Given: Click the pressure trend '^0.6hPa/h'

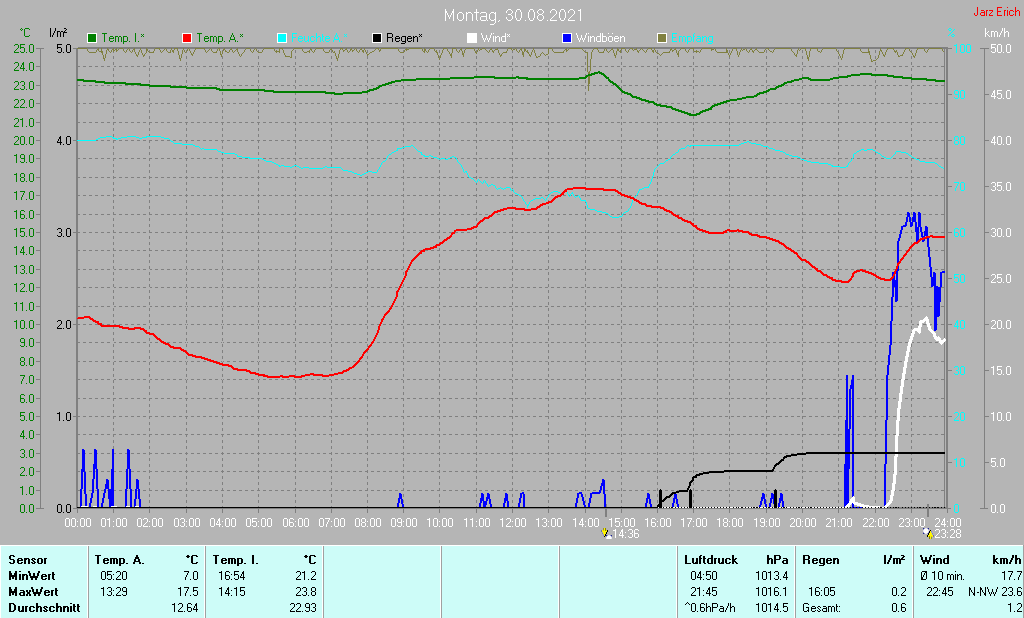Looking at the screenshot, I should [710, 608].
